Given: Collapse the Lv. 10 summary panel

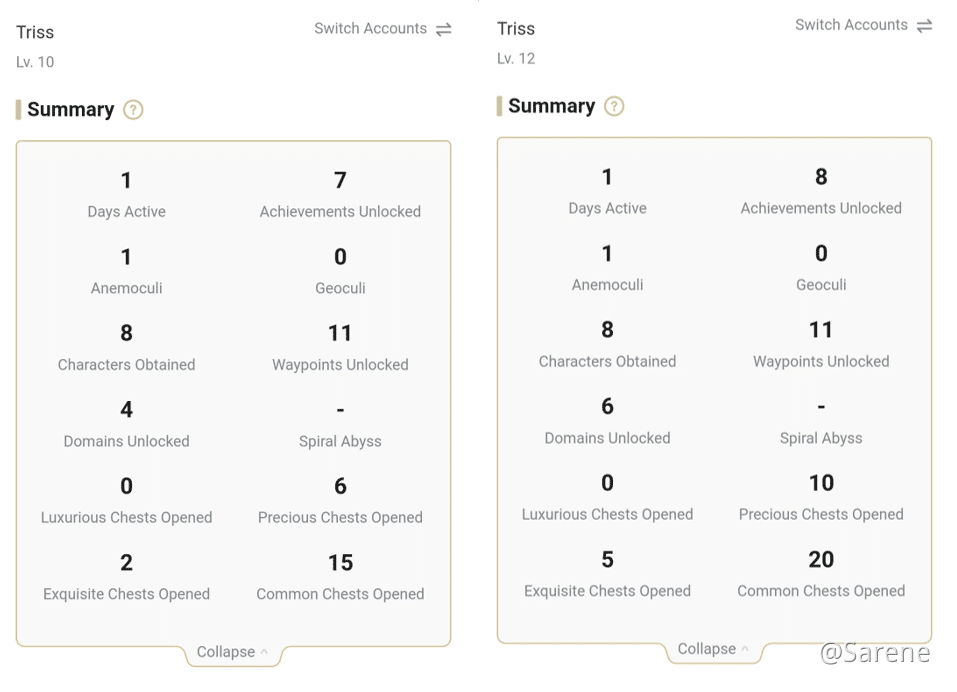Looking at the screenshot, I should tap(232, 652).
